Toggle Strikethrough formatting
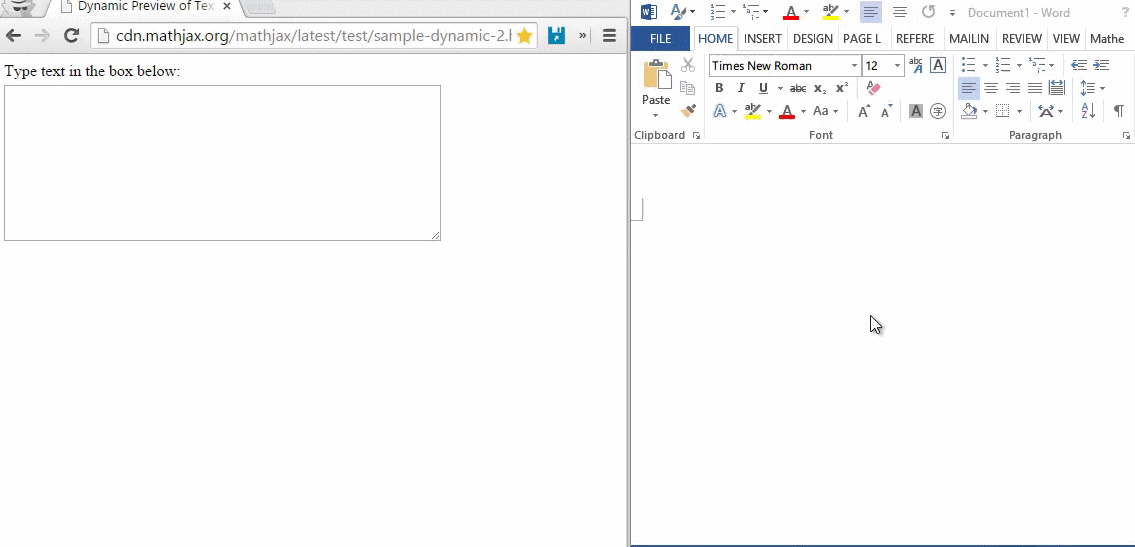Screen dimensions: 1135x547 click(798, 88)
